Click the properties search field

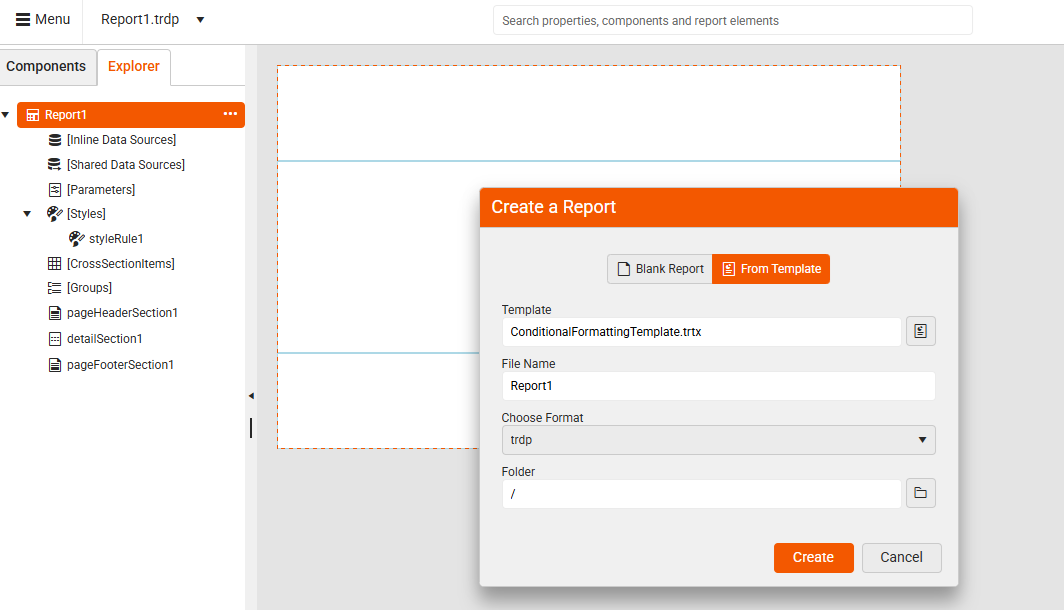pyautogui.click(x=732, y=19)
